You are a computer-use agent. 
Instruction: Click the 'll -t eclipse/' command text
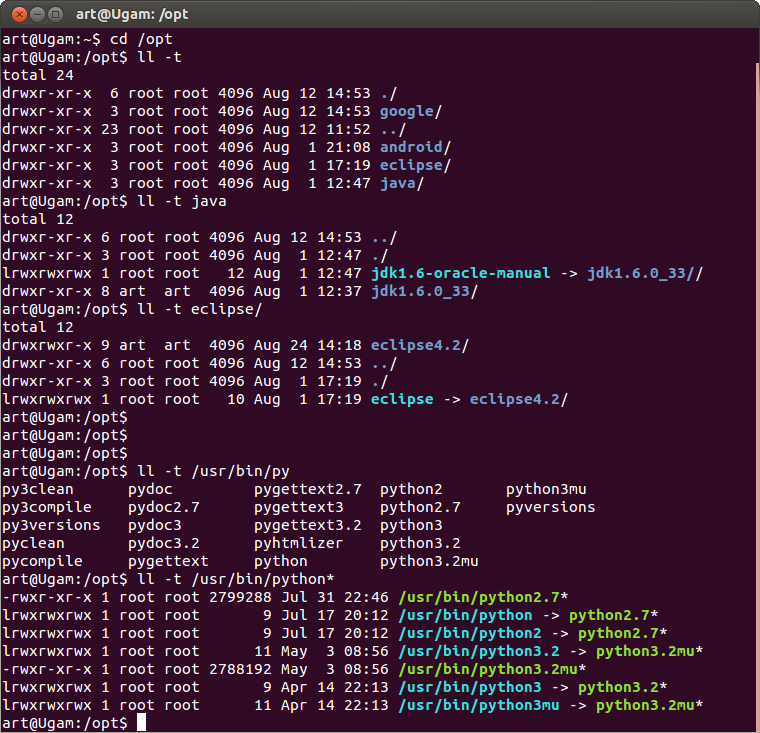(x=200, y=309)
